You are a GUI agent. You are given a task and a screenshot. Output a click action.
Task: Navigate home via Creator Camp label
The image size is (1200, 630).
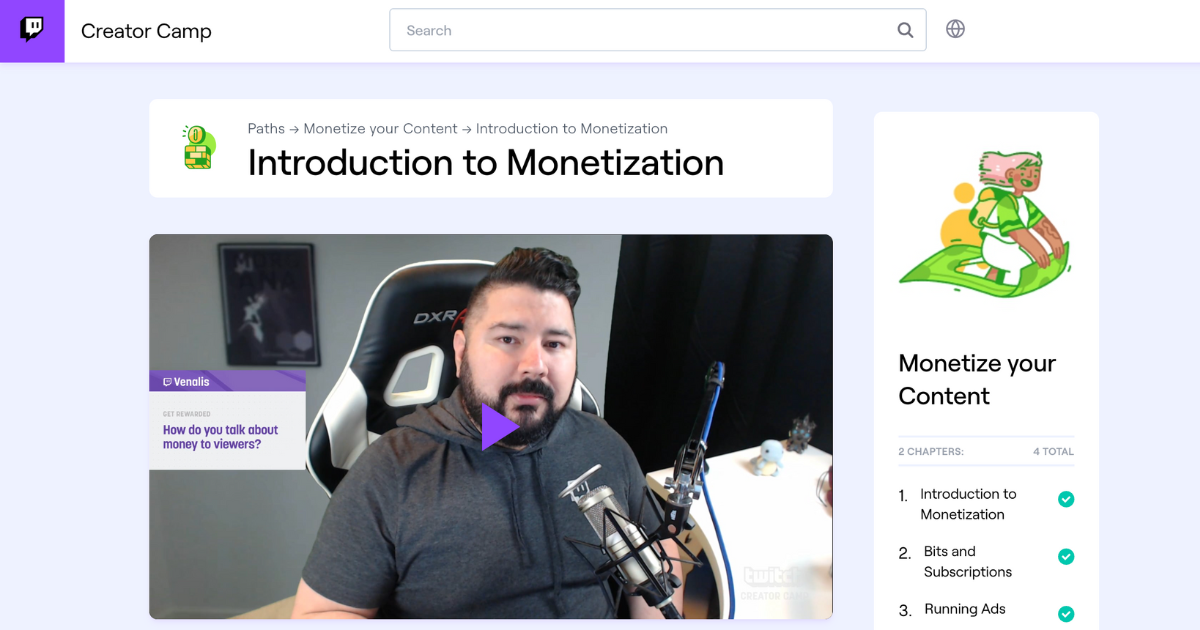click(x=146, y=31)
